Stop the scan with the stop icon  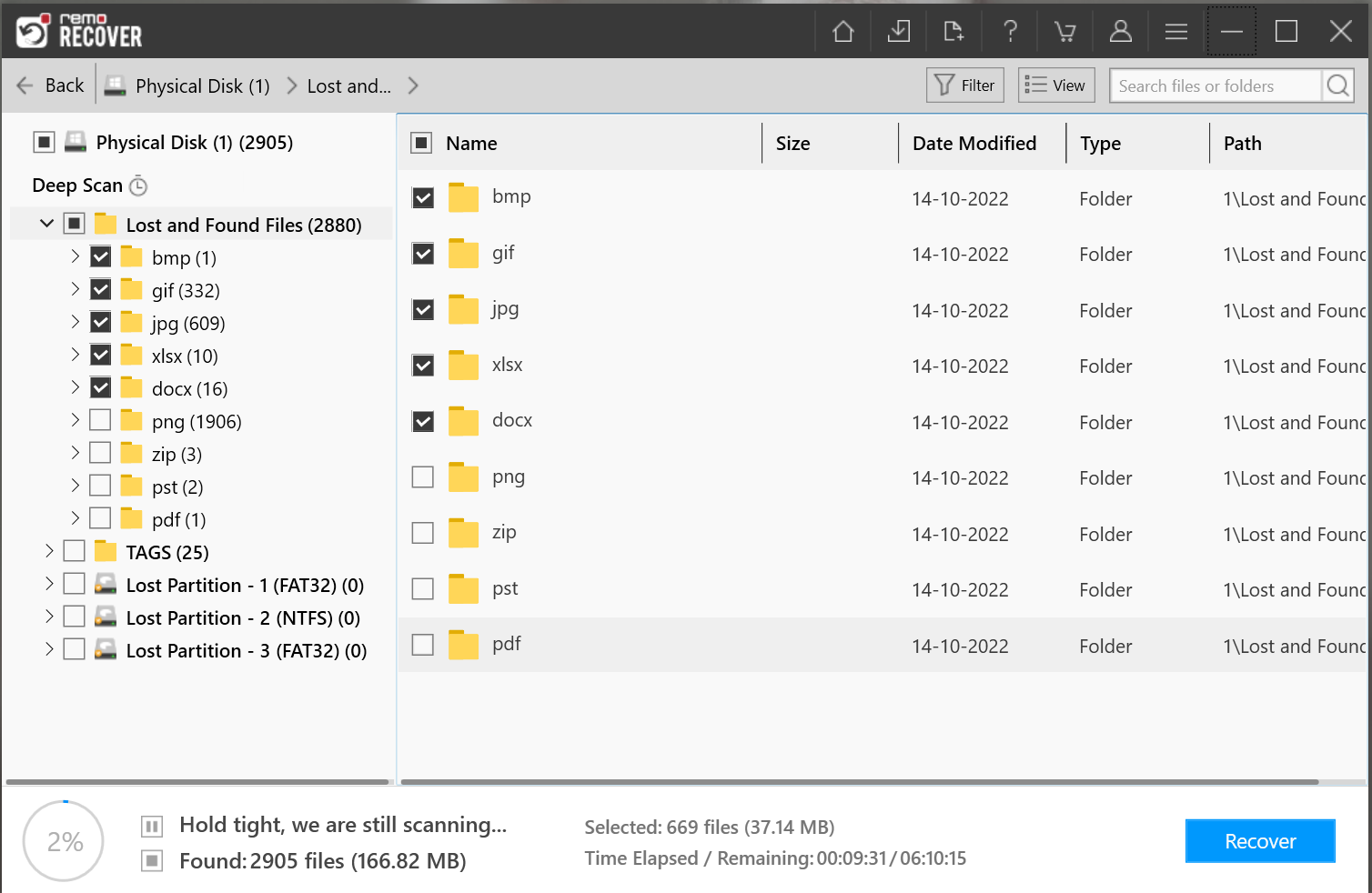click(x=152, y=860)
